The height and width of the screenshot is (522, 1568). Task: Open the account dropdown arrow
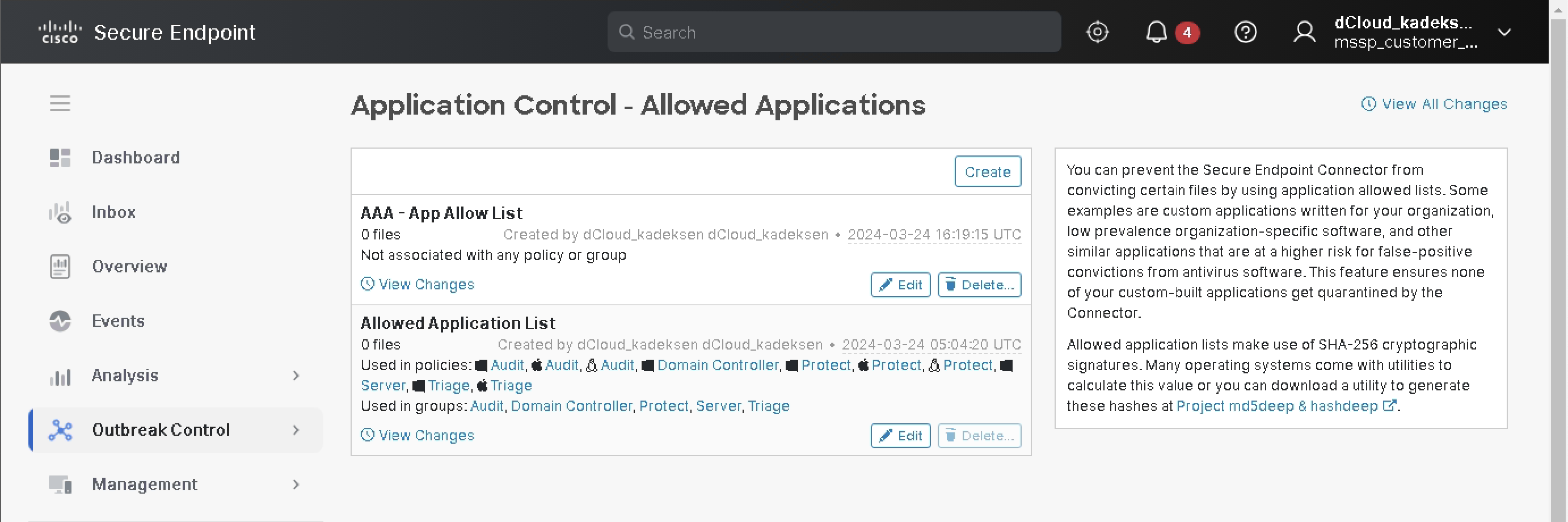point(1504,32)
